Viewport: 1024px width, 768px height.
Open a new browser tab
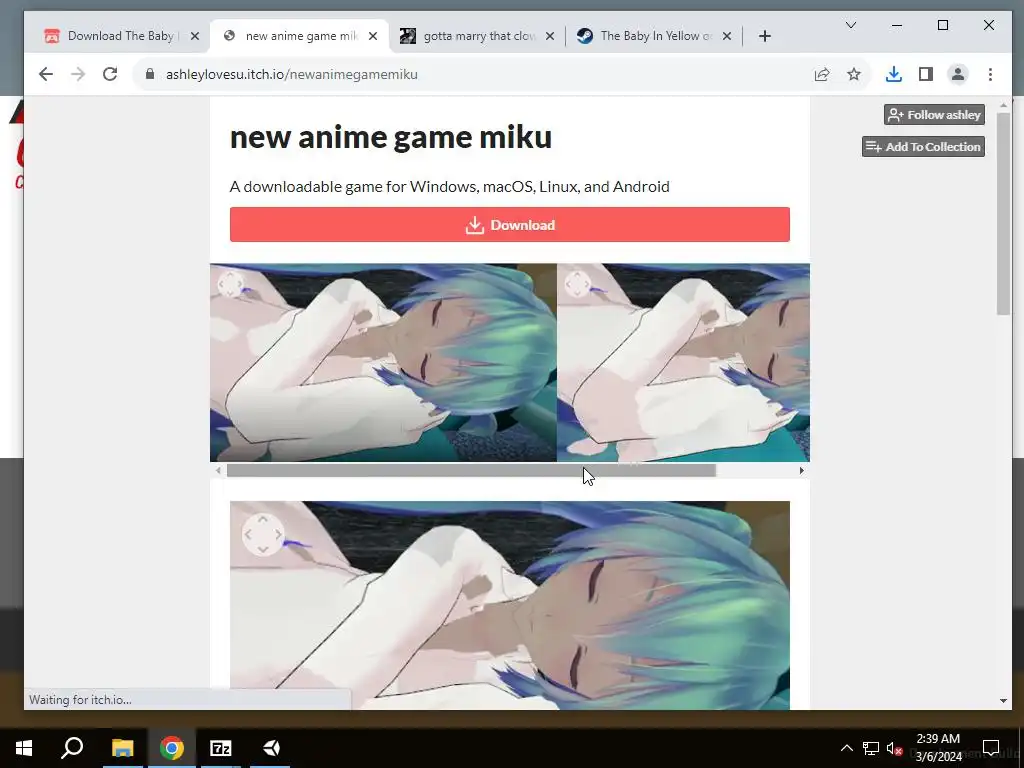pos(765,36)
